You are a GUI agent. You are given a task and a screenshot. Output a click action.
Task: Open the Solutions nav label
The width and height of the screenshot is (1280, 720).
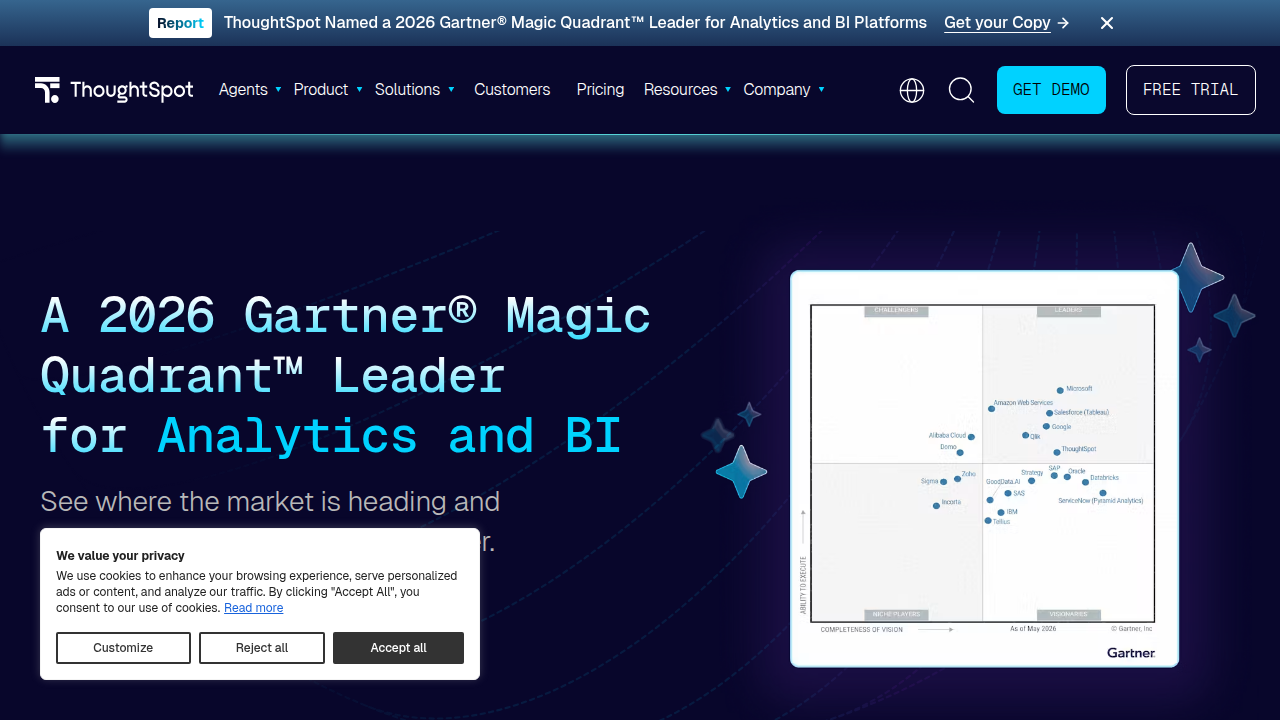pyautogui.click(x=407, y=90)
